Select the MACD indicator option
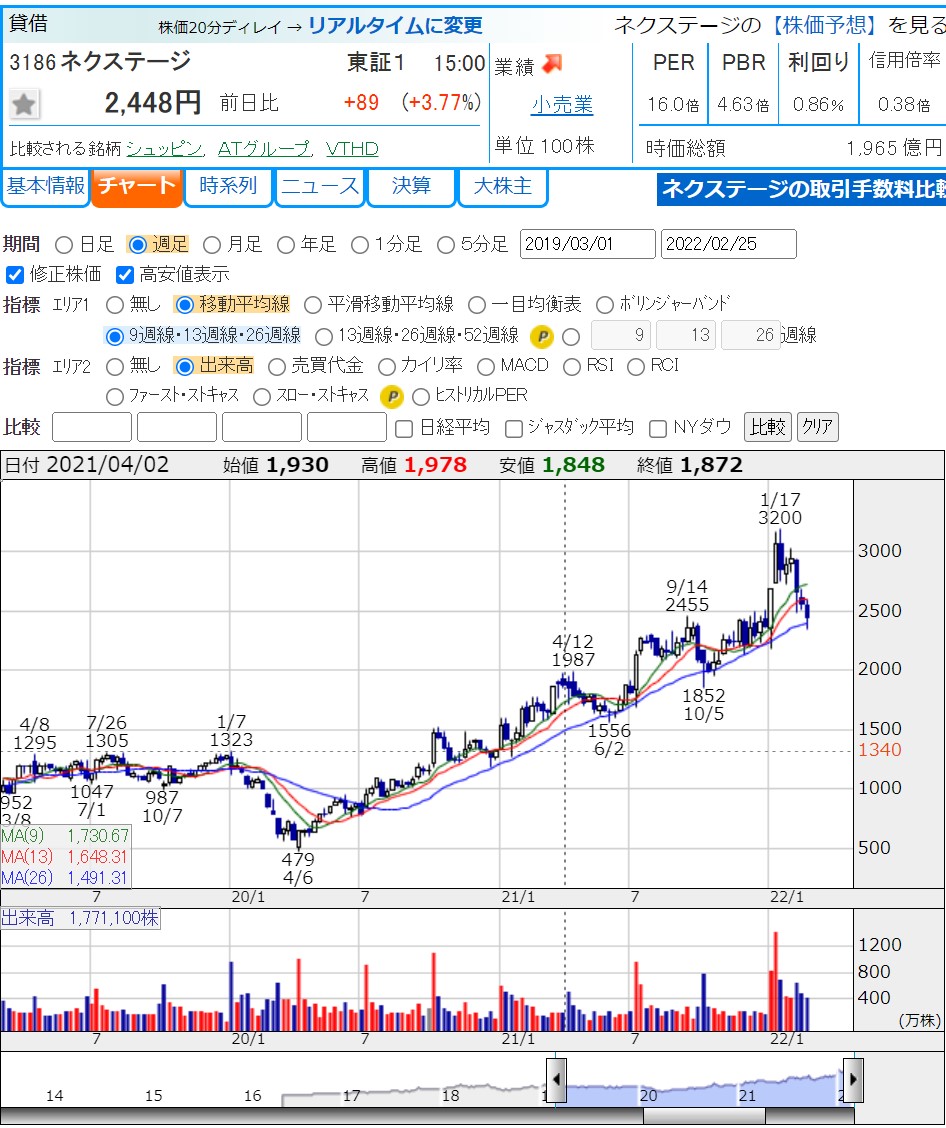946x1128 pixels. click(486, 366)
